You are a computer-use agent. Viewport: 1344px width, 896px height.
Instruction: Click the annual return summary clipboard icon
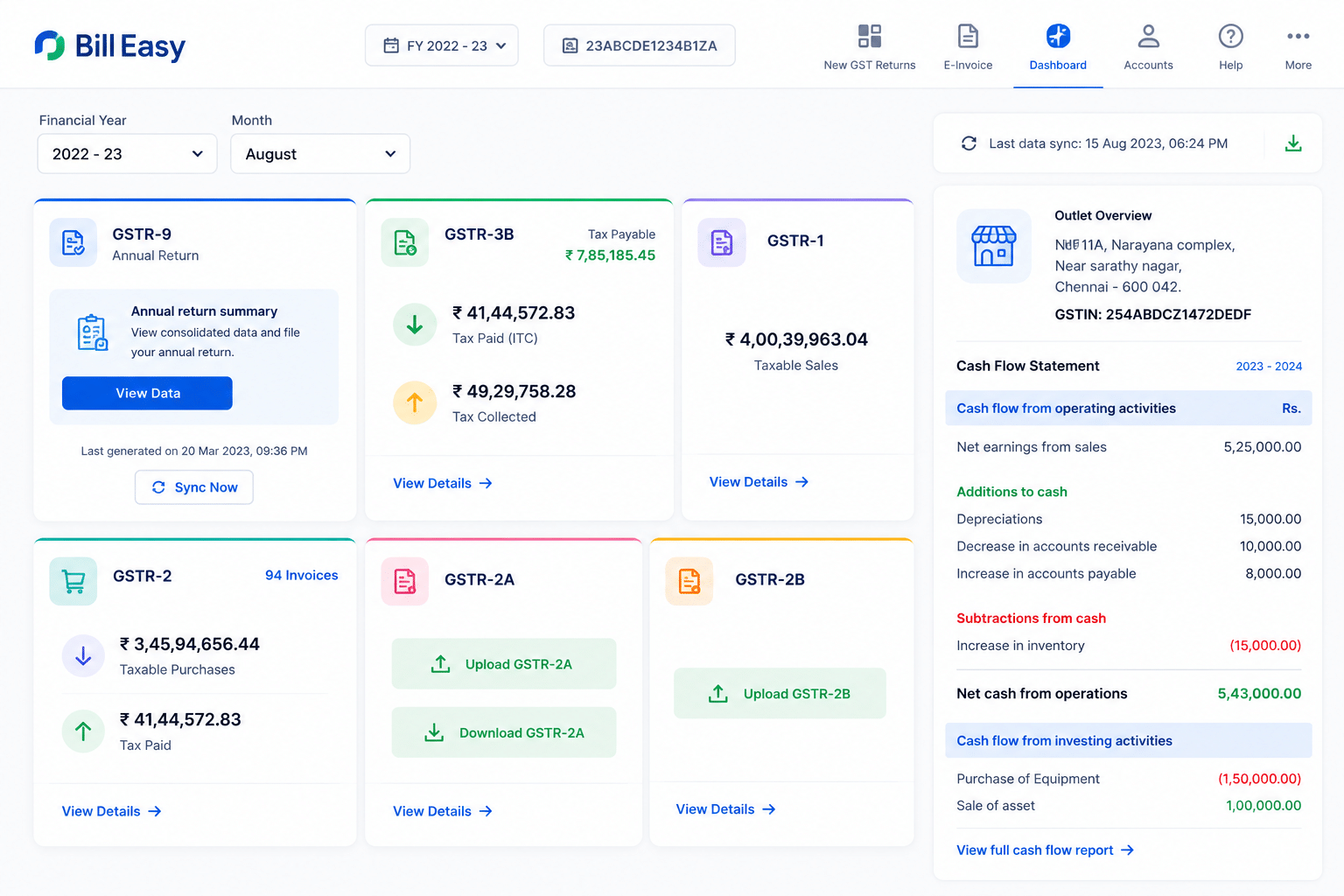click(92, 332)
